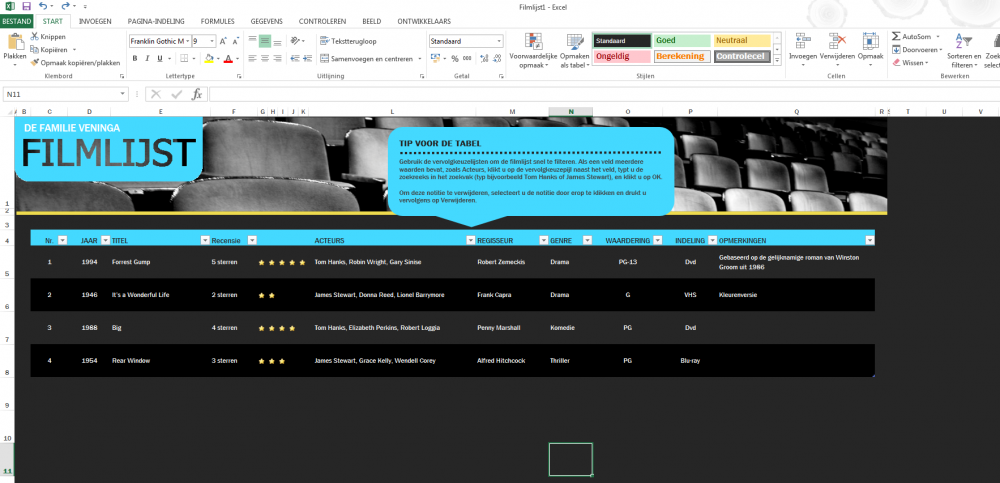This screenshot has width=1000, height=483.
Task: Toggle Tekstterugloop wrap text
Action: point(348,41)
